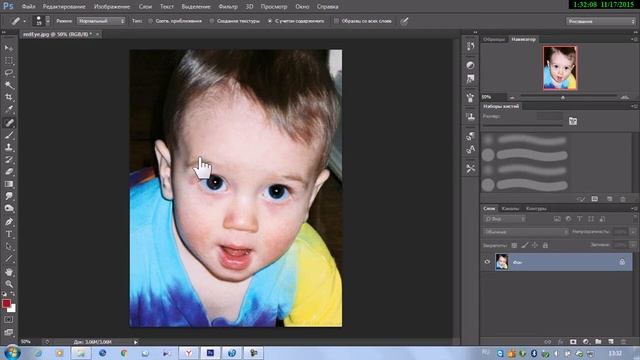Open layer blending mode dropdown Обычные
640x360 pixels.
526,232
